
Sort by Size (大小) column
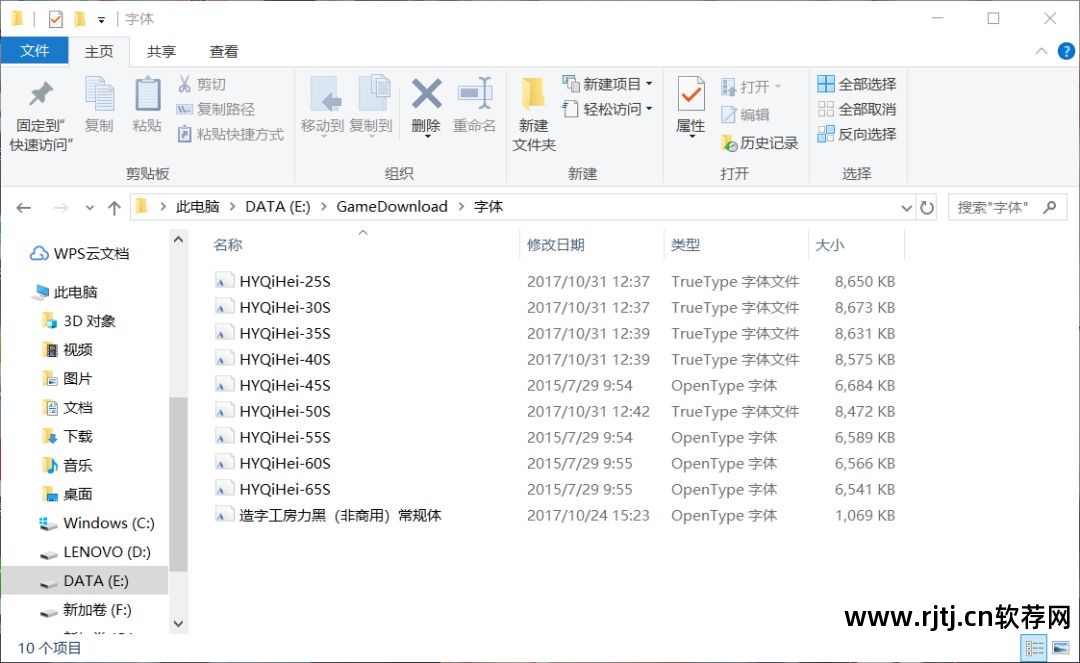(830, 245)
